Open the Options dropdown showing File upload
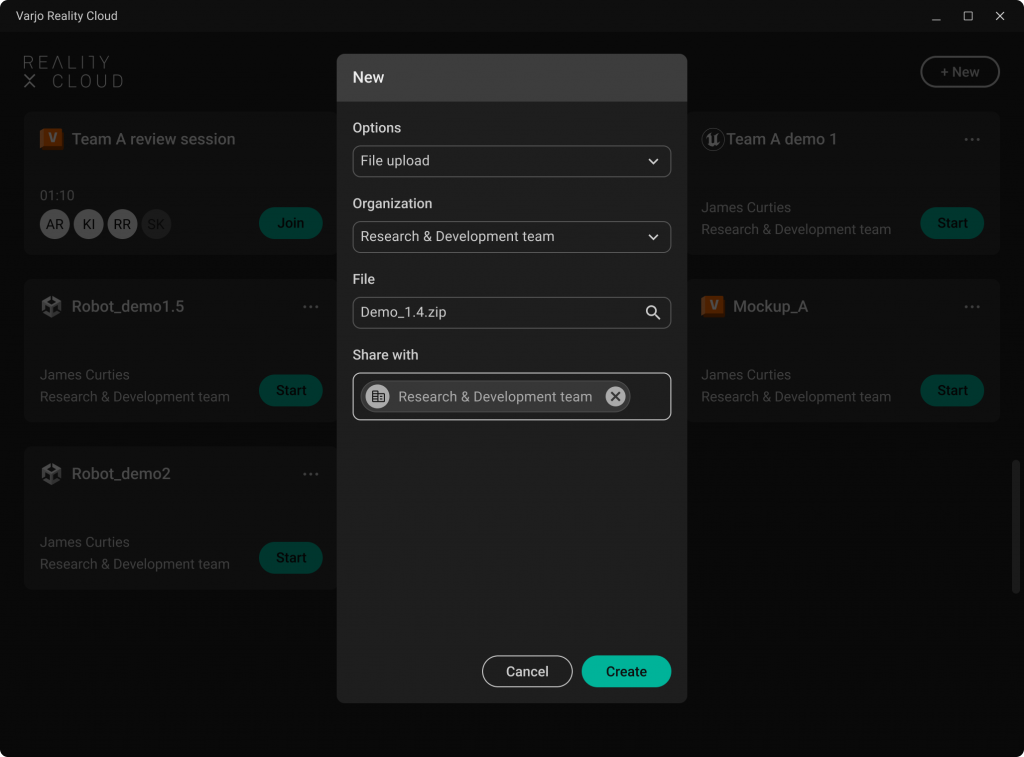Image resolution: width=1024 pixels, height=757 pixels. 511,161
